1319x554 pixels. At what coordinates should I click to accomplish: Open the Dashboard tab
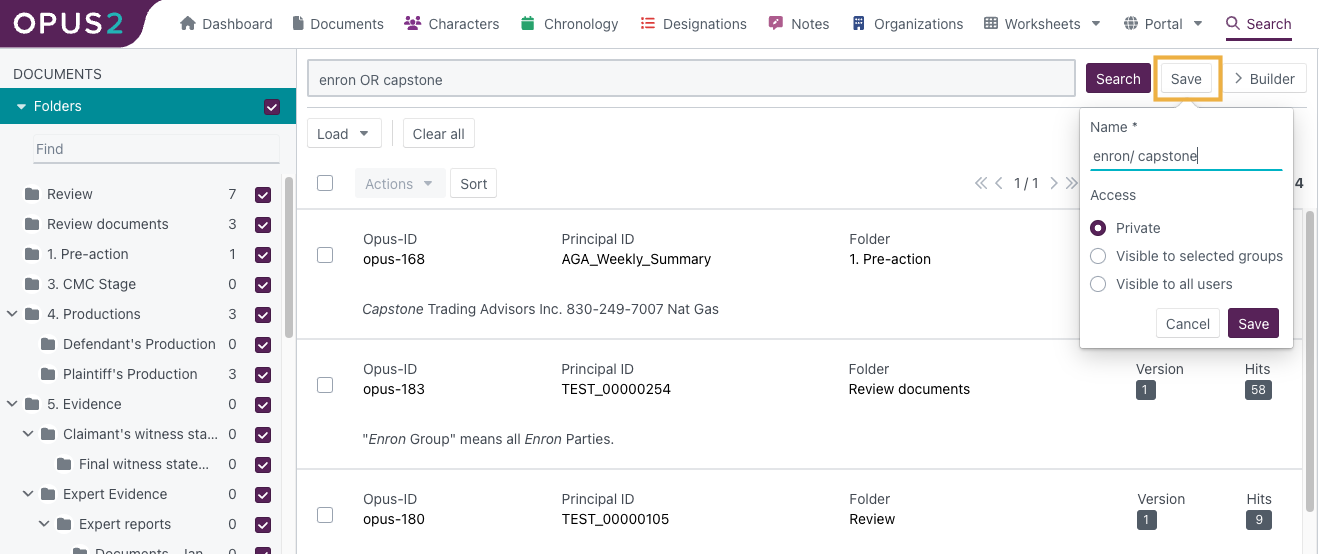tap(226, 23)
